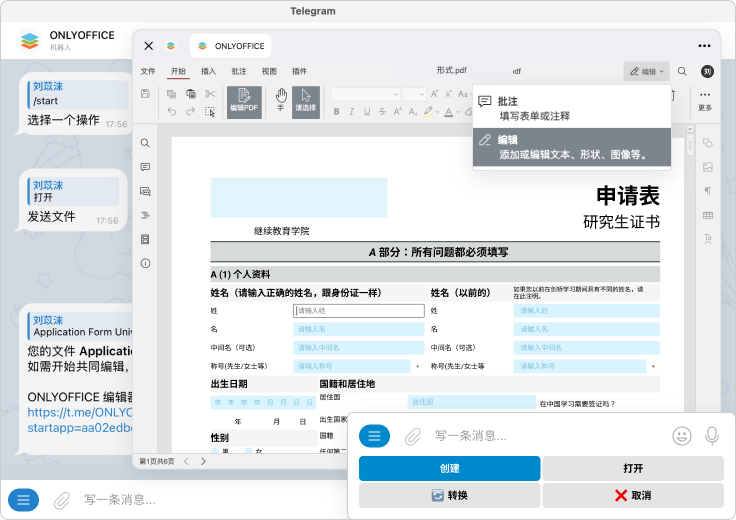736x520 pixels.
Task: Click the 转换 keyboard button
Action: click(449, 496)
